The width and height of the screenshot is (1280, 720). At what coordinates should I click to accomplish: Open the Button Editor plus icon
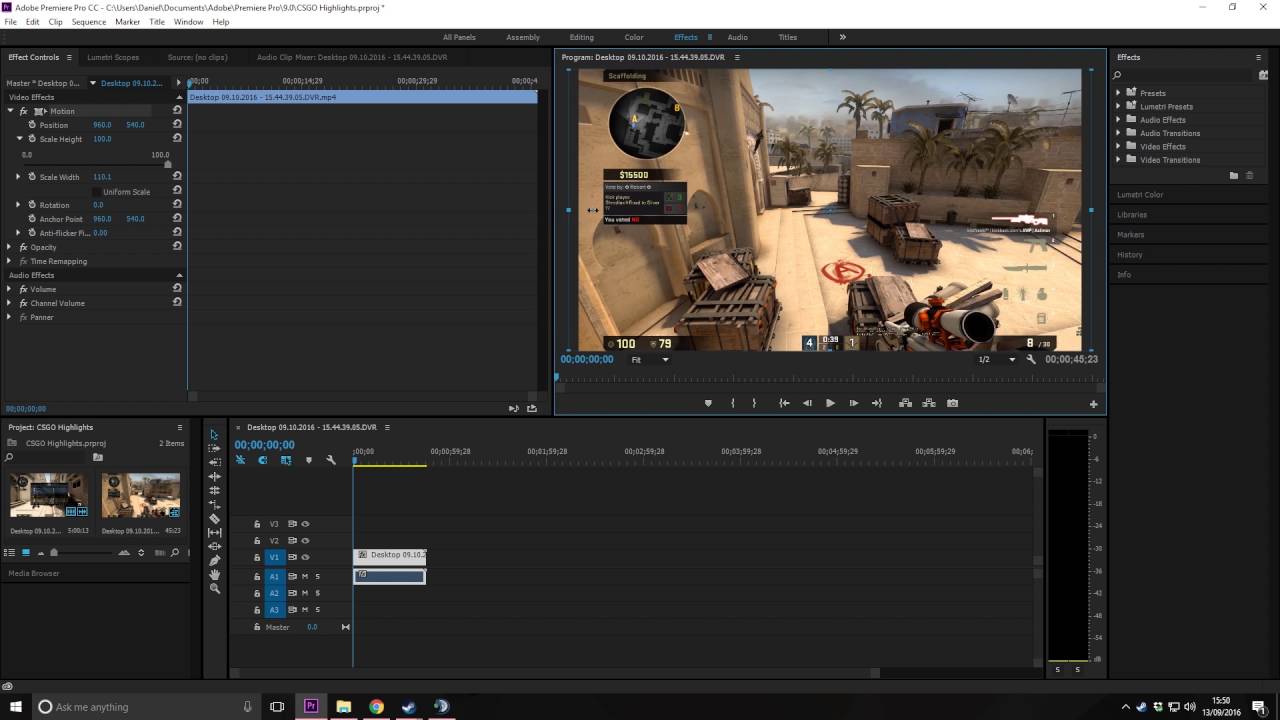coord(1093,404)
